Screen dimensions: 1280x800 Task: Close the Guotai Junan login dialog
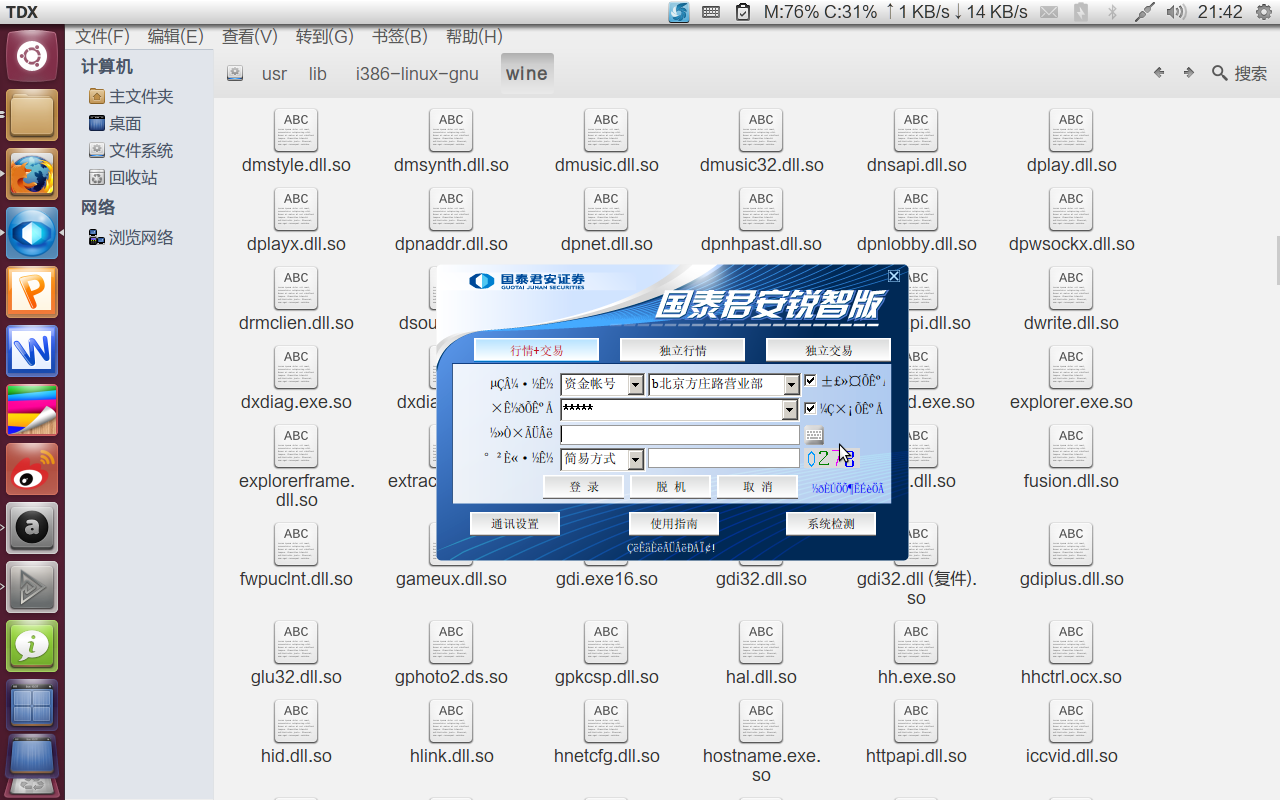894,276
